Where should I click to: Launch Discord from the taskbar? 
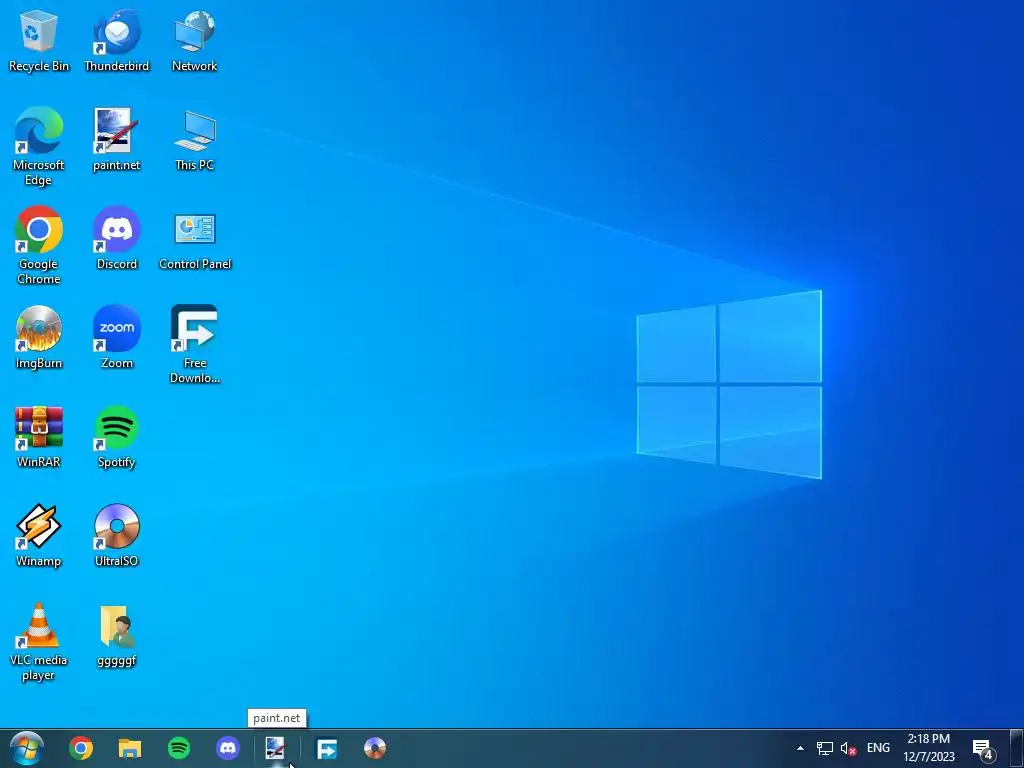(228, 748)
